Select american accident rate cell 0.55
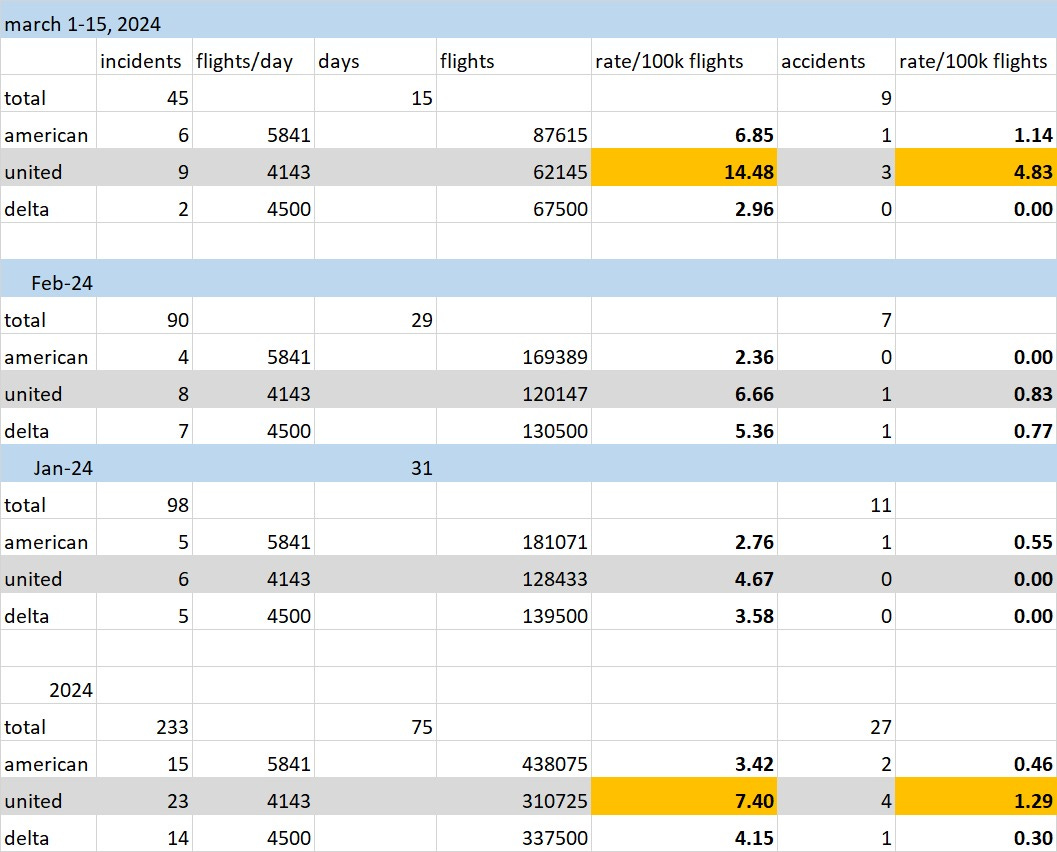 coord(976,538)
